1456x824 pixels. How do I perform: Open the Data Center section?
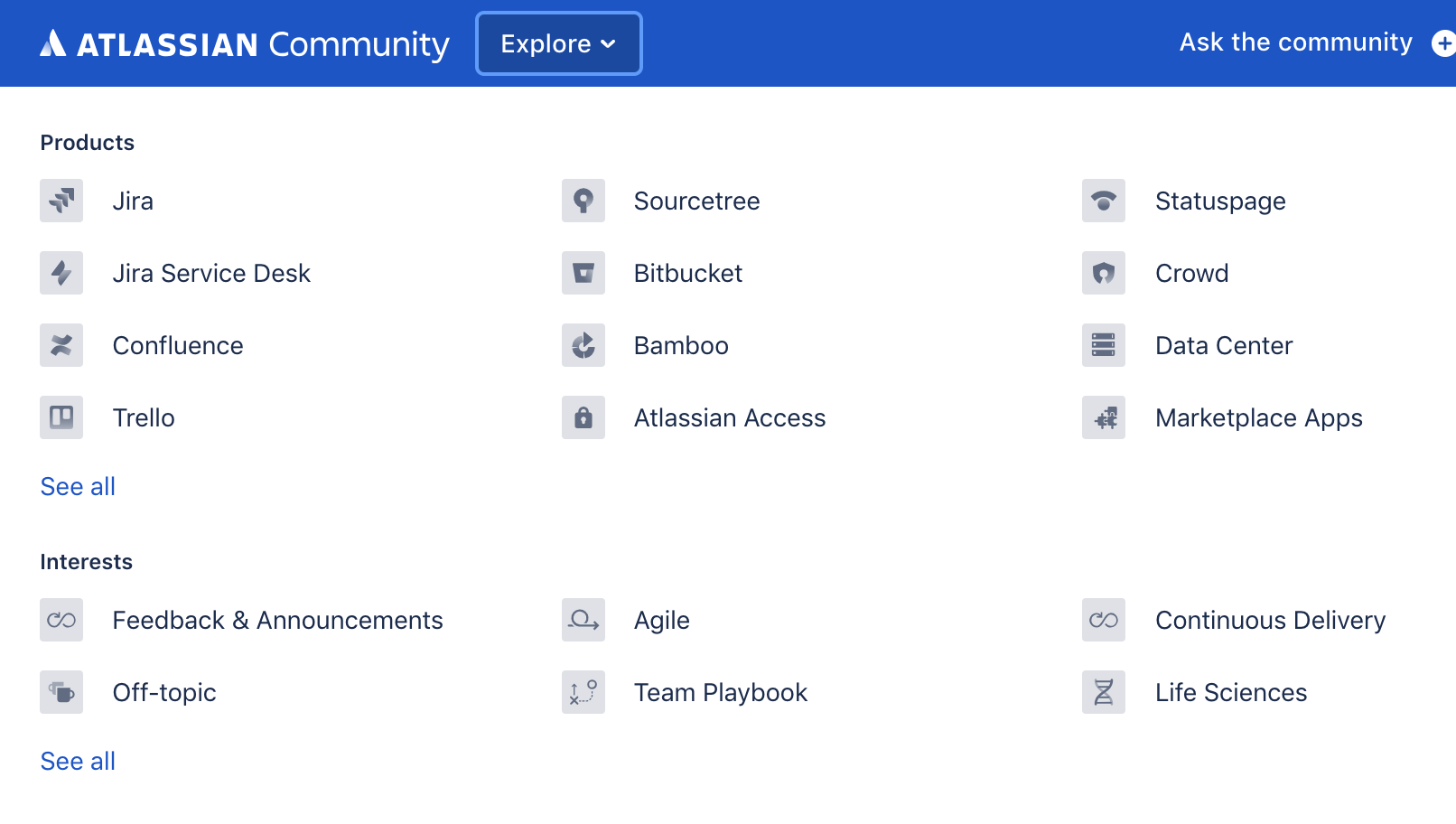1224,345
